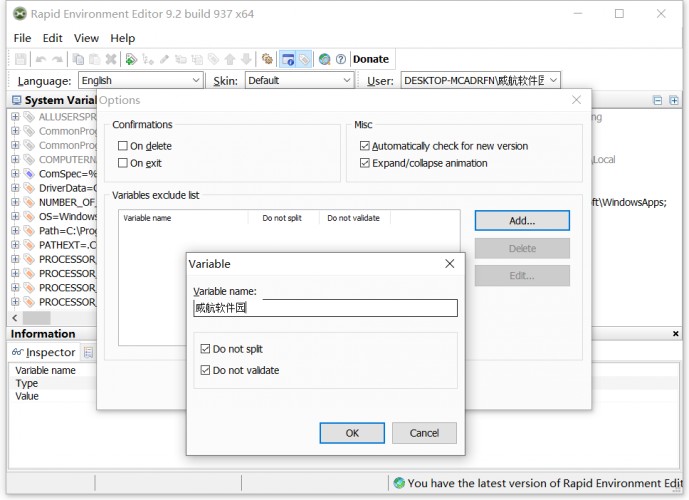Expand the ComSpec tree node
The height and width of the screenshot is (500, 689).
point(15,174)
